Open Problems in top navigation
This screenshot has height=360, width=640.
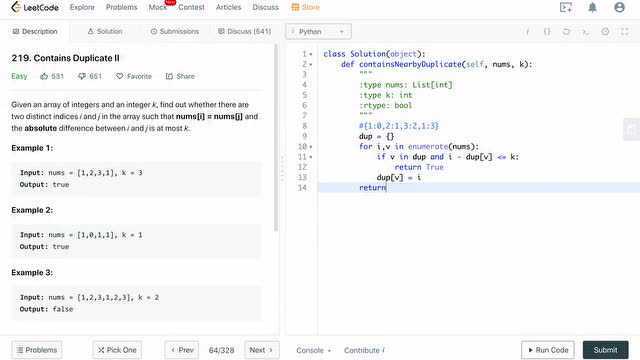[x=122, y=7]
